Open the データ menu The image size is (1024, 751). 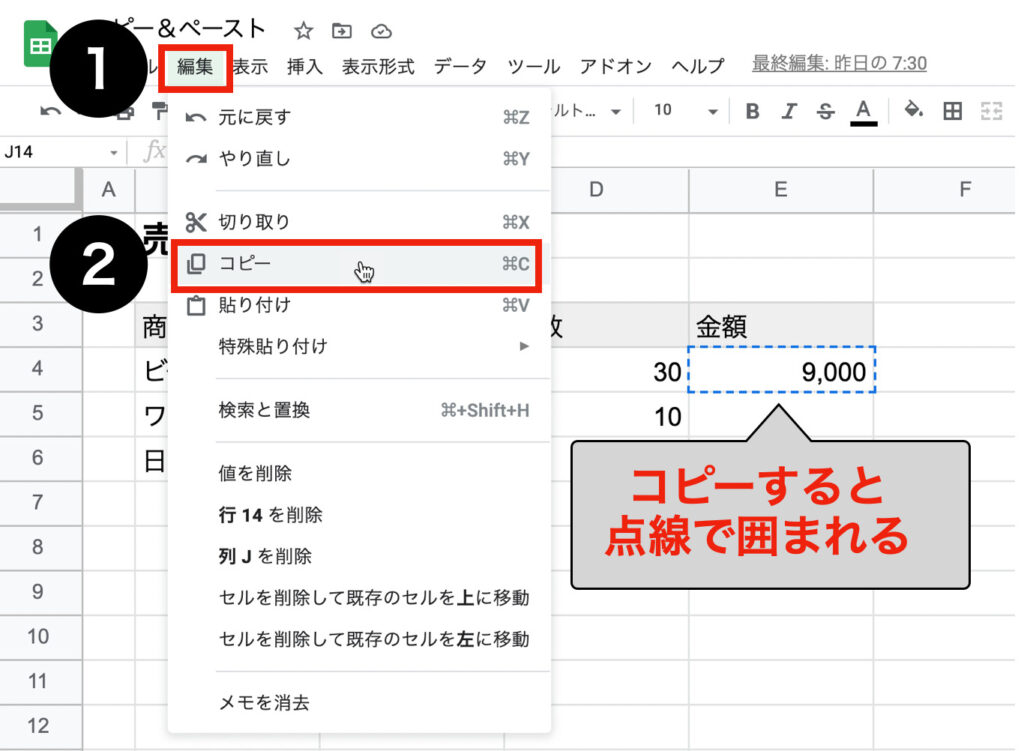click(460, 67)
